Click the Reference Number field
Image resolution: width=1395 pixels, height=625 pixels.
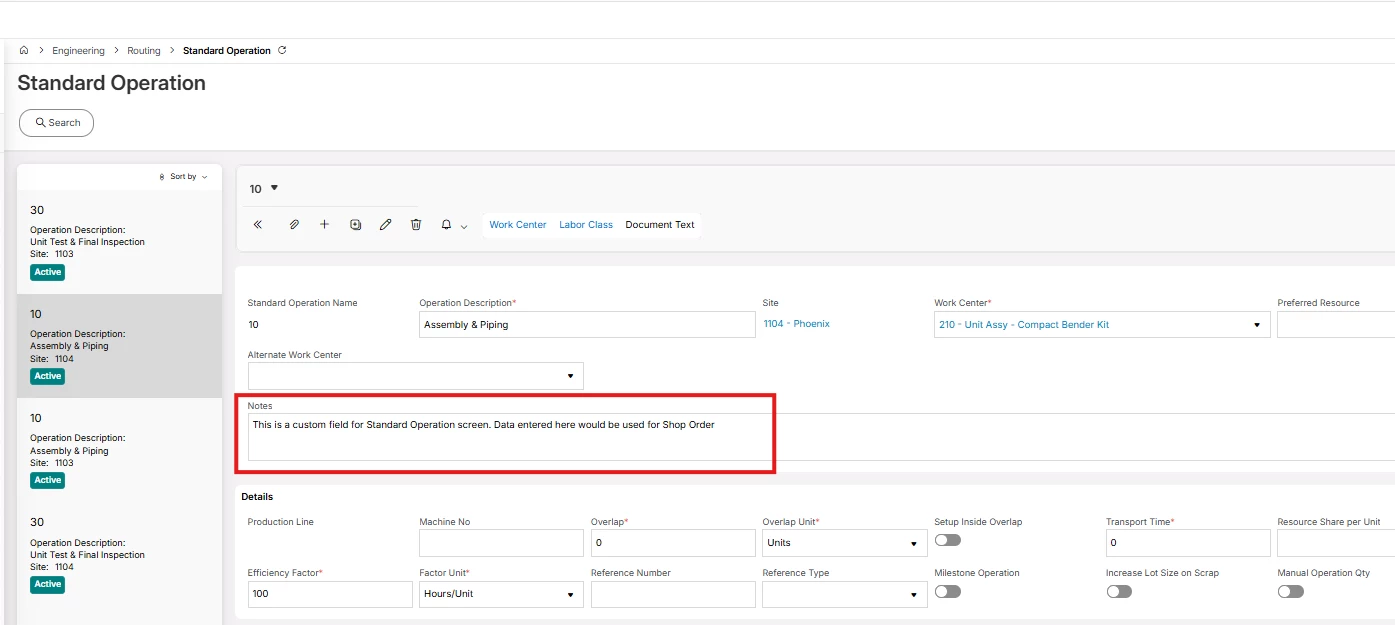(x=673, y=594)
